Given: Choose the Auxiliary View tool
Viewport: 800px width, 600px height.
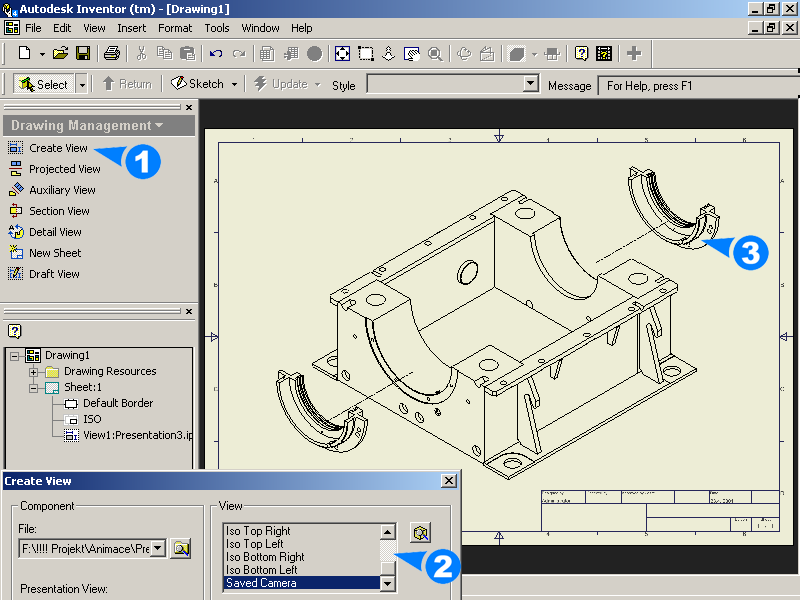Looking at the screenshot, I should 62,190.
